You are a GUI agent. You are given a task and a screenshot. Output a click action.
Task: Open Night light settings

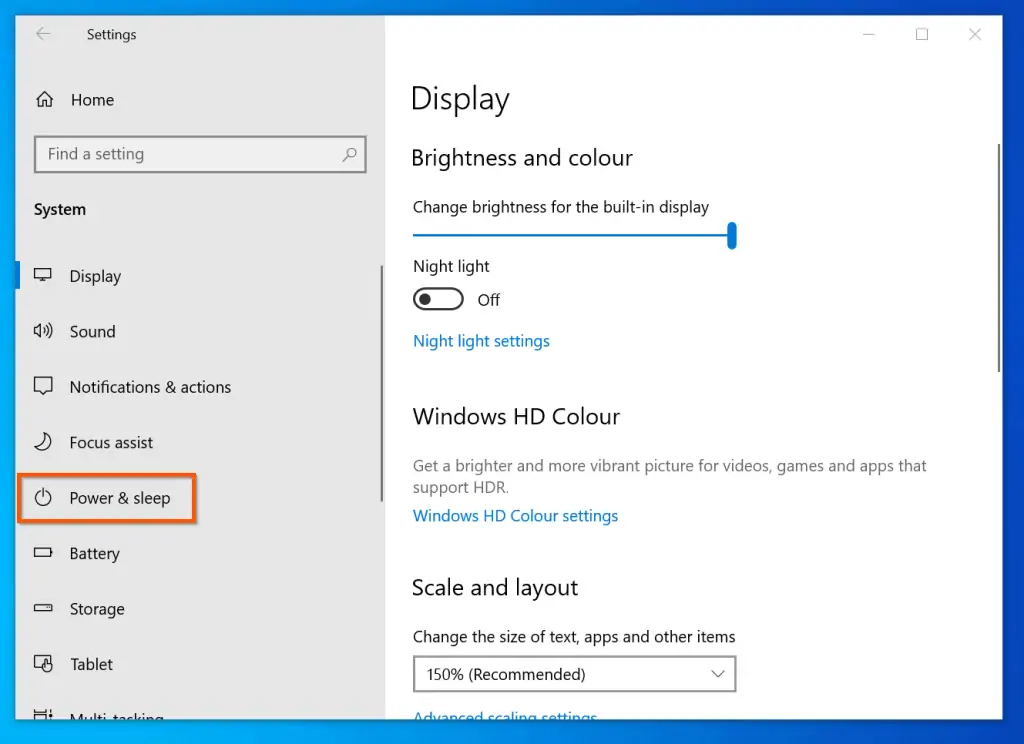(x=481, y=340)
